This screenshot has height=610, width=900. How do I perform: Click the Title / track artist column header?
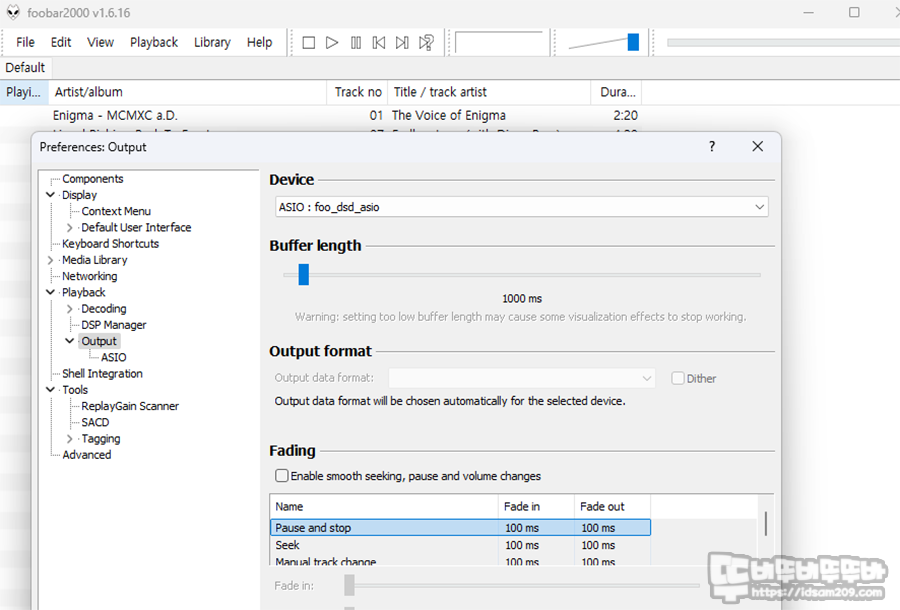(x=489, y=92)
